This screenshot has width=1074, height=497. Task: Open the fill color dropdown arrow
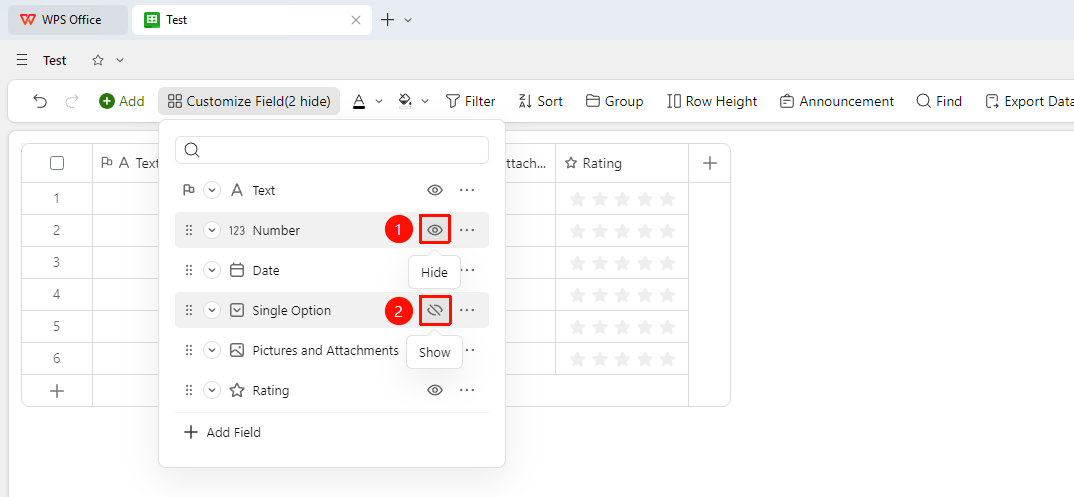pos(425,101)
